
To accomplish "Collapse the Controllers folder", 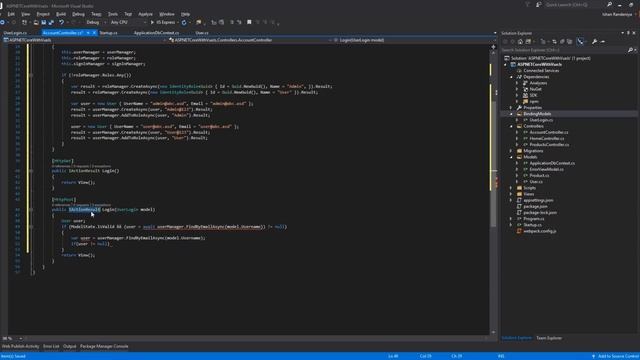I will tap(511, 126).
